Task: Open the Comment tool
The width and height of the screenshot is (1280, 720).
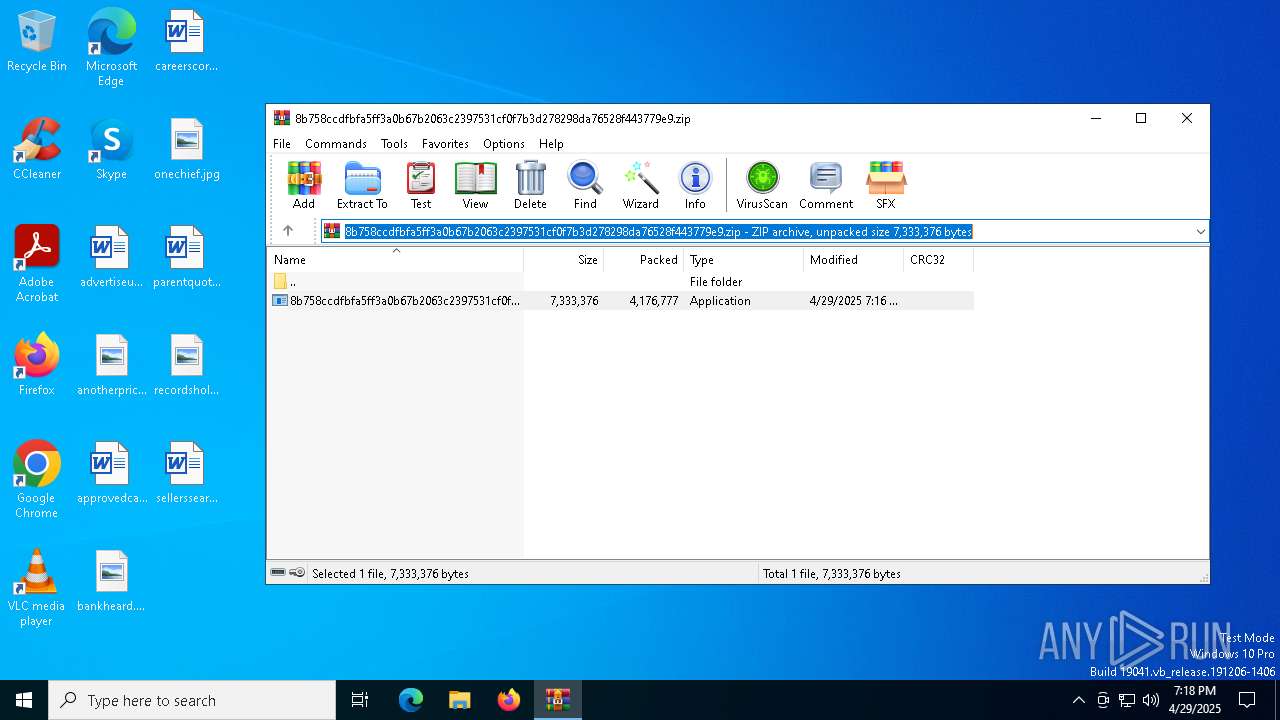Action: 826,186
